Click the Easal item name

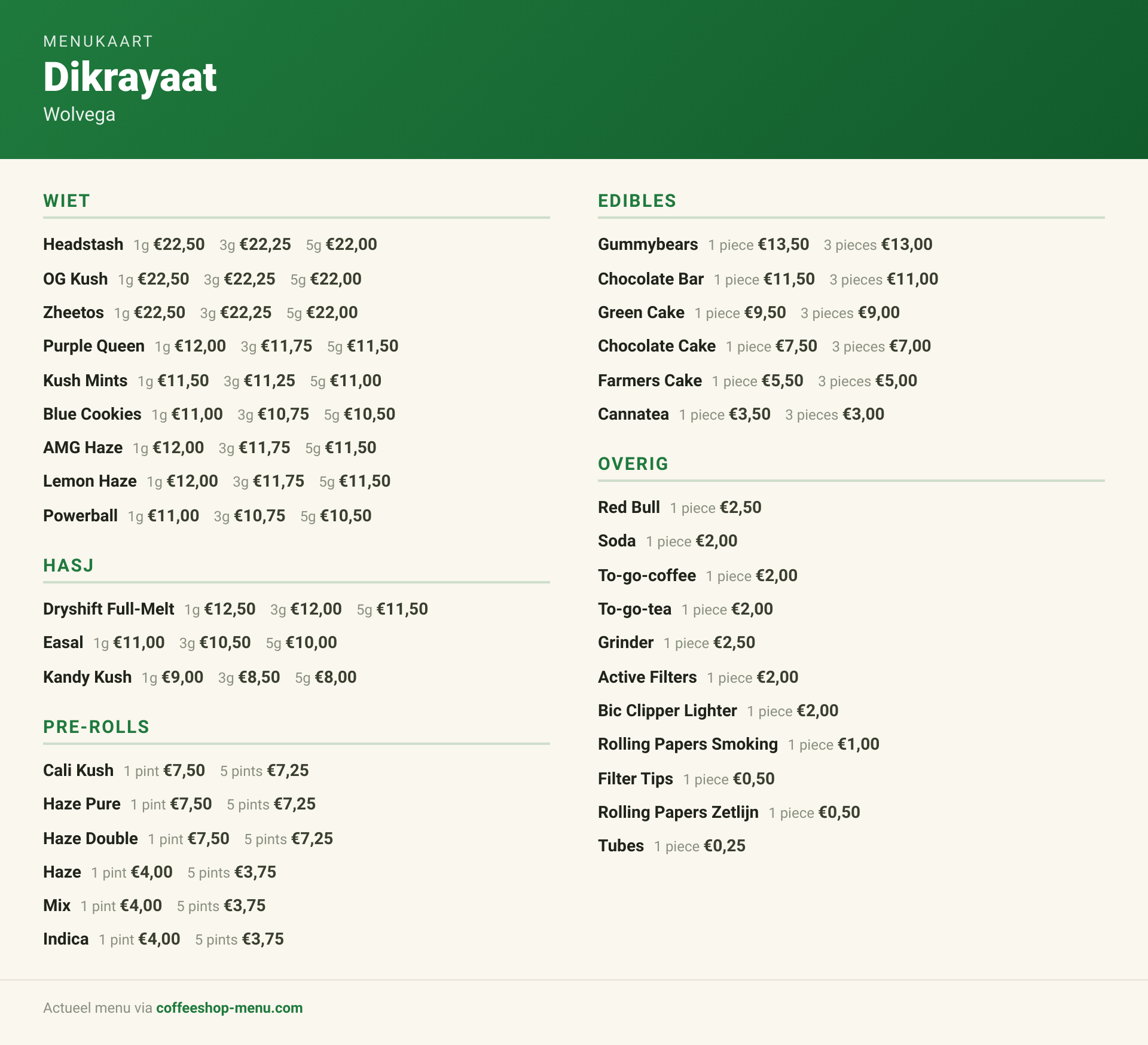[63, 643]
